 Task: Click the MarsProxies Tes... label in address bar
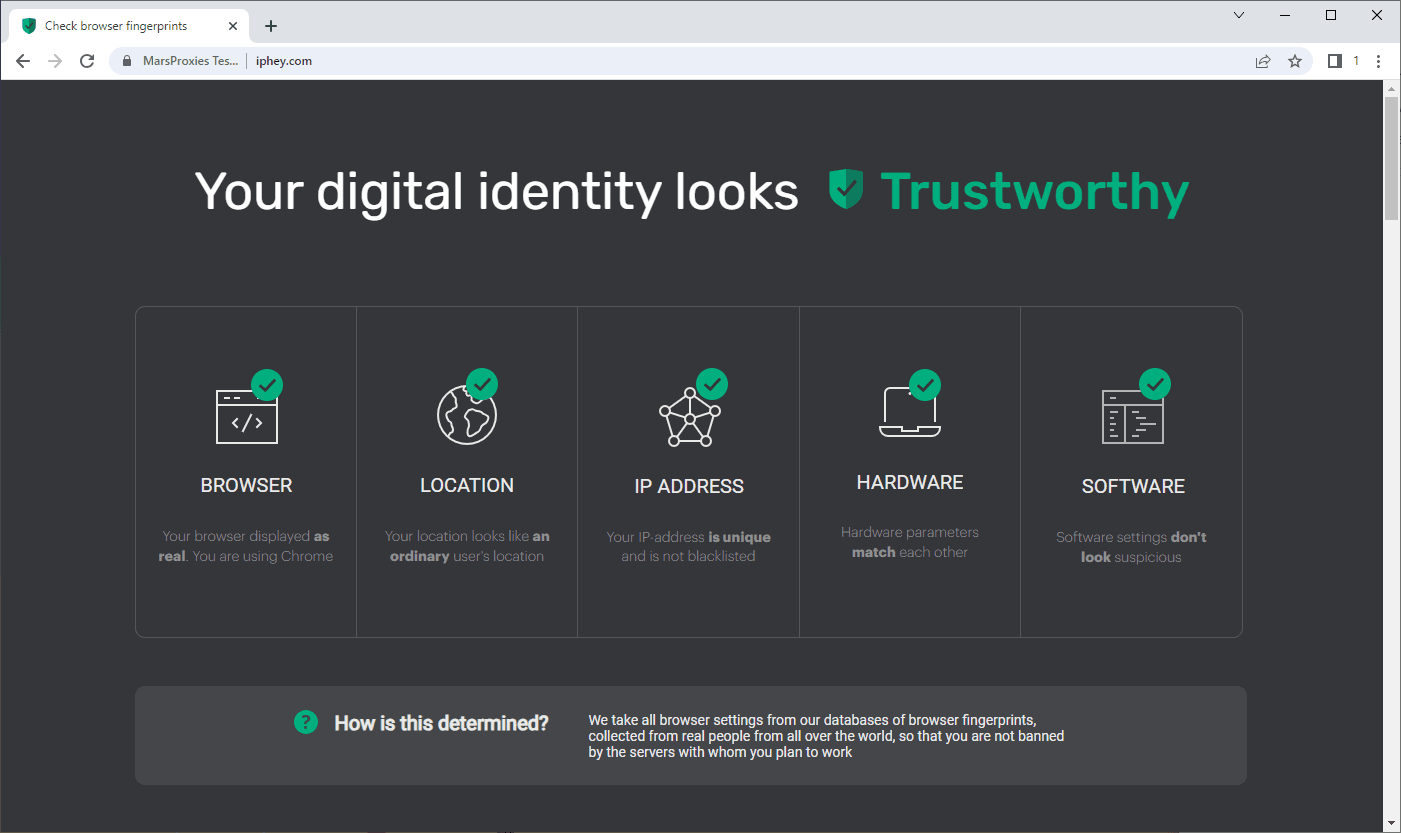(191, 61)
